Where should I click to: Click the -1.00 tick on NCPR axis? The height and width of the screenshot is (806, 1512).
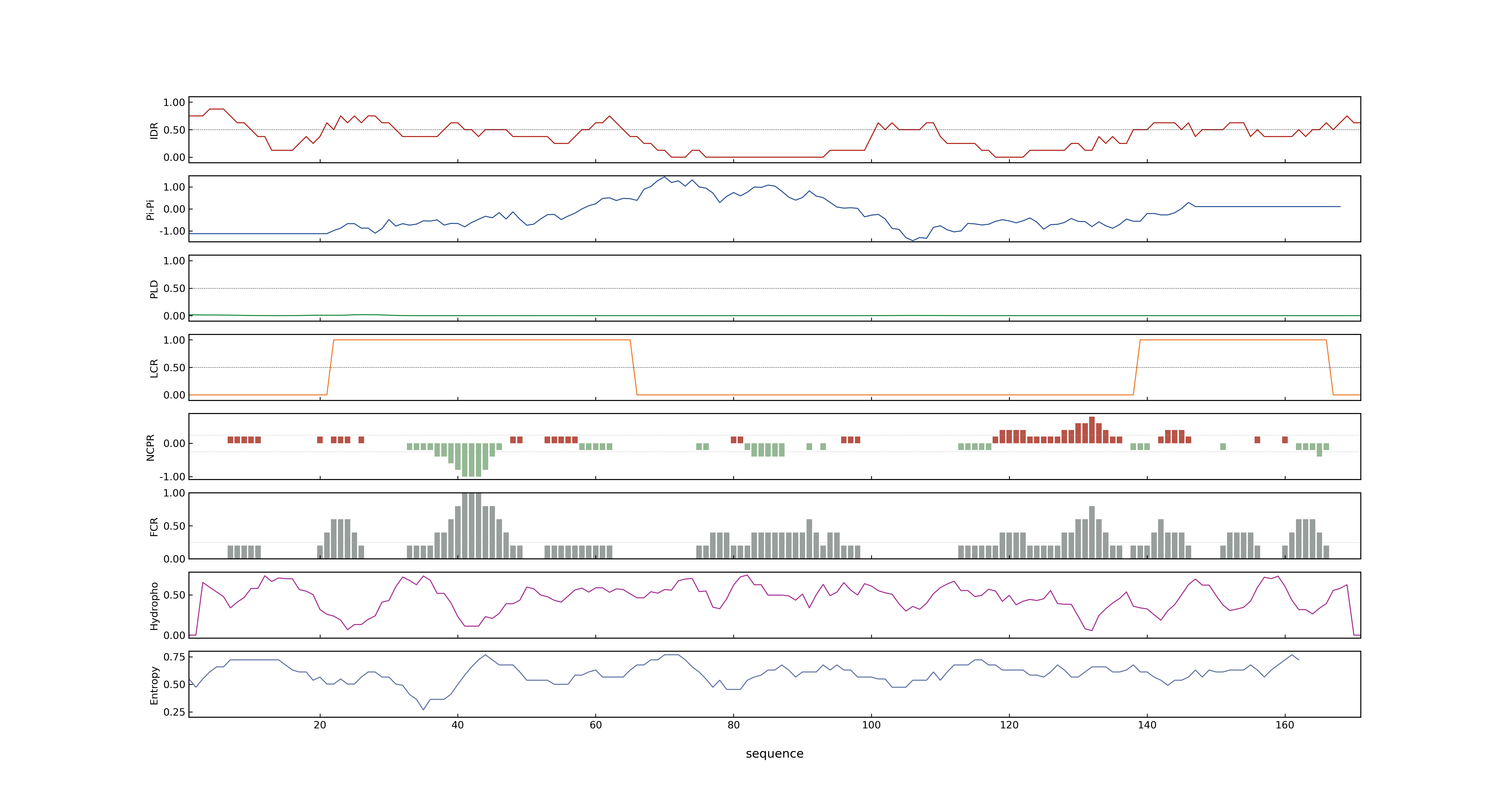pyautogui.click(x=172, y=477)
